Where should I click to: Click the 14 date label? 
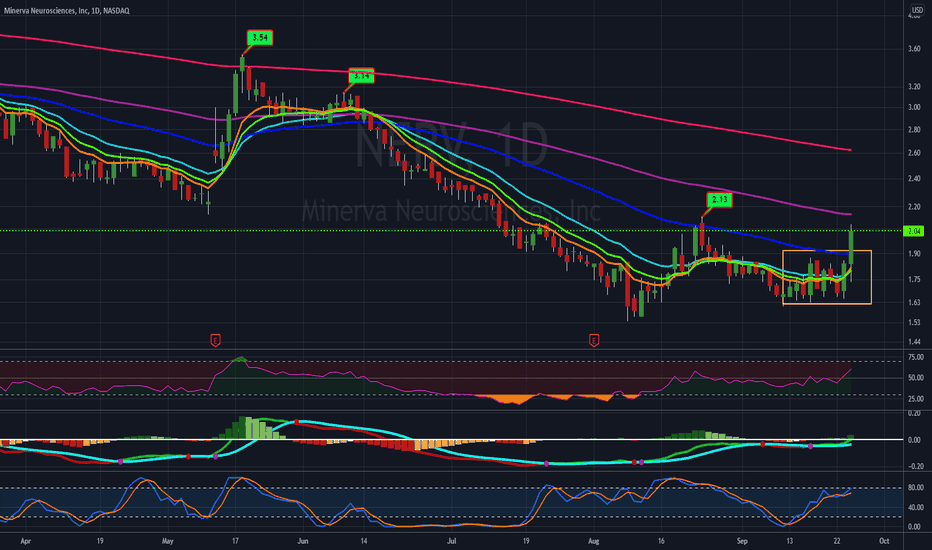click(x=364, y=541)
